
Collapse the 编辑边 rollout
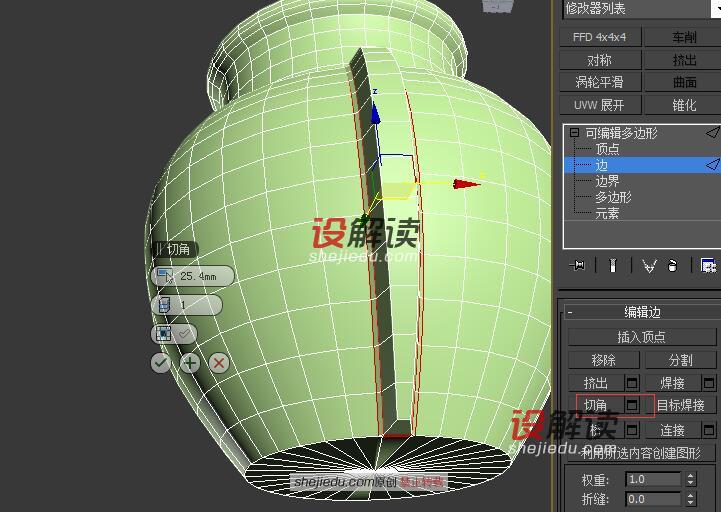coord(570,312)
